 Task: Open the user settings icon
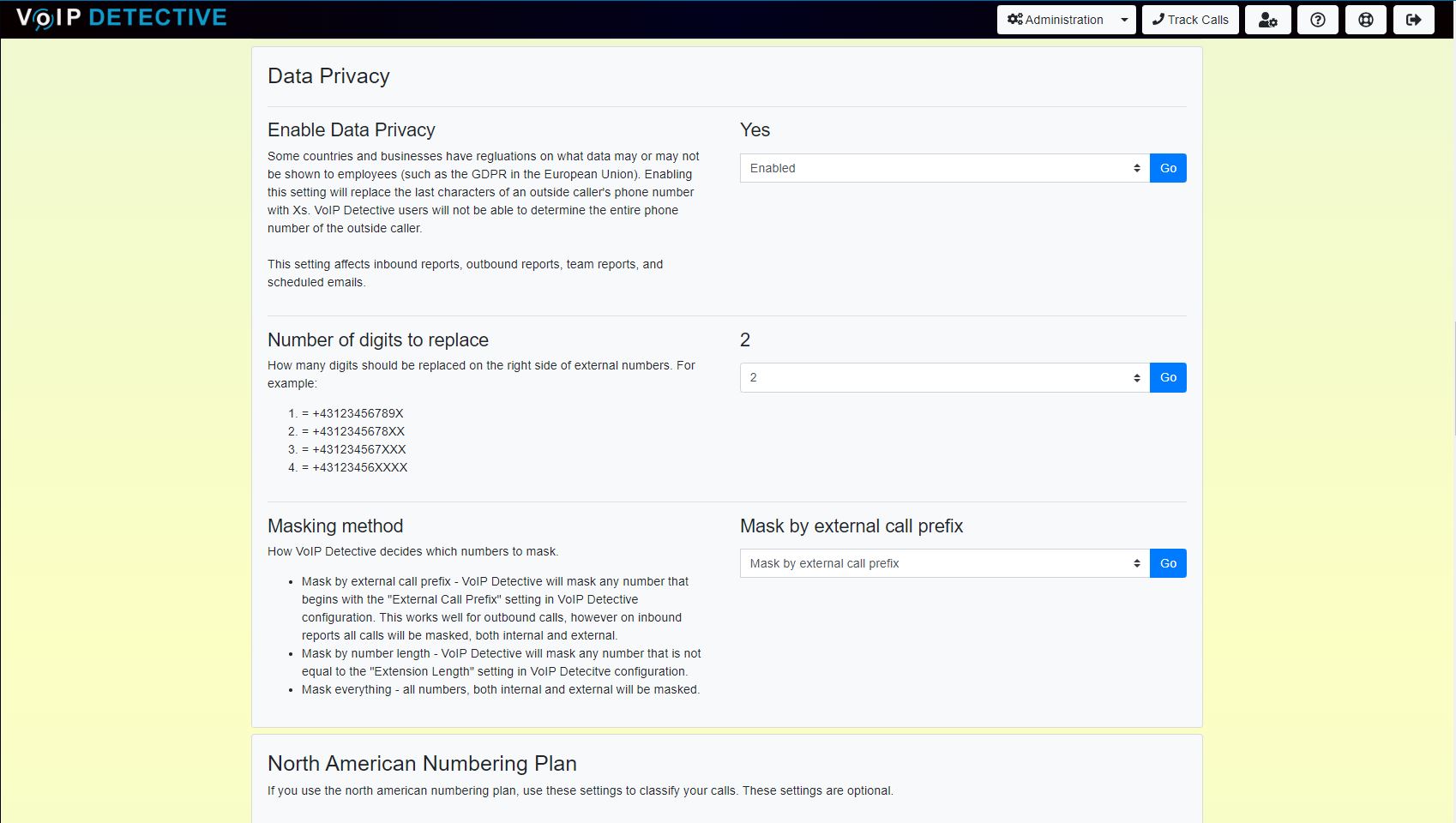1267,20
